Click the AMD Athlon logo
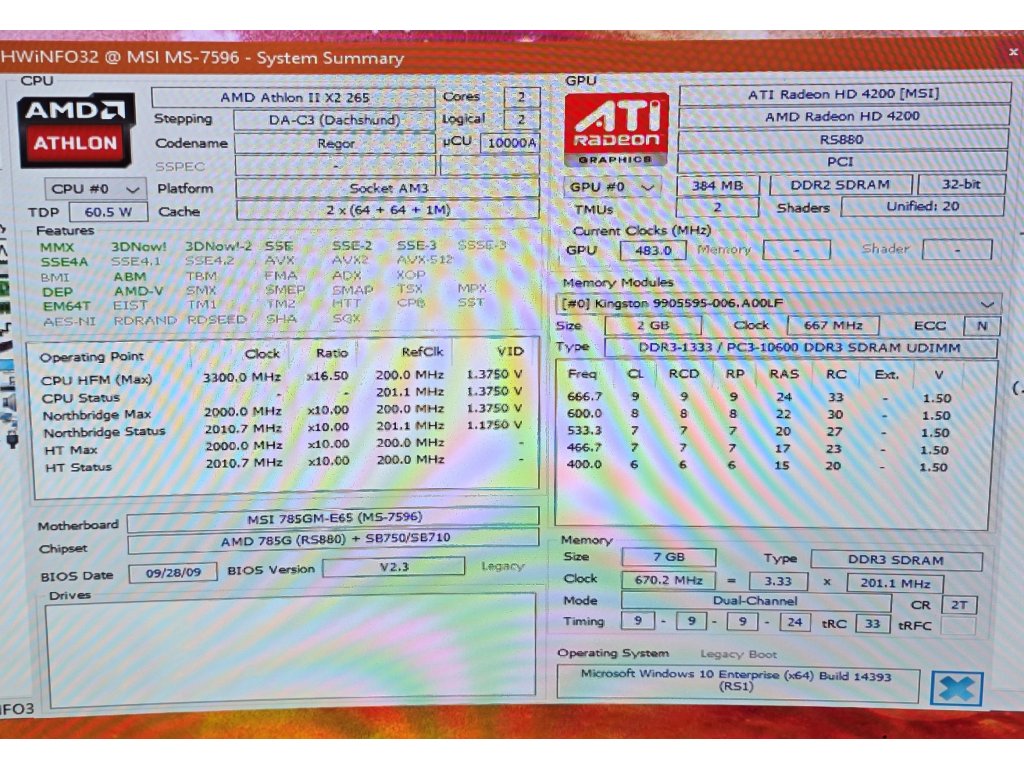The height and width of the screenshot is (768, 1024). point(76,129)
